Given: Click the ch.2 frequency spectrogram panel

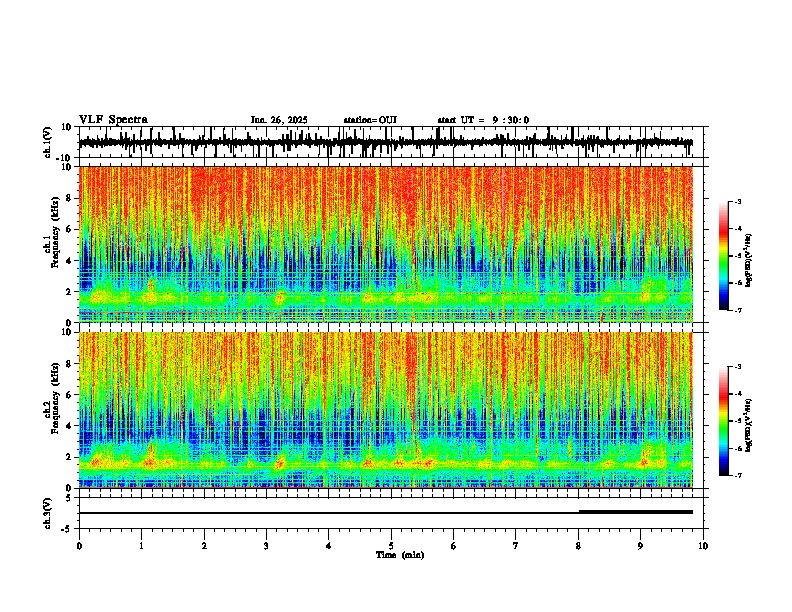Looking at the screenshot, I should click(x=386, y=410).
